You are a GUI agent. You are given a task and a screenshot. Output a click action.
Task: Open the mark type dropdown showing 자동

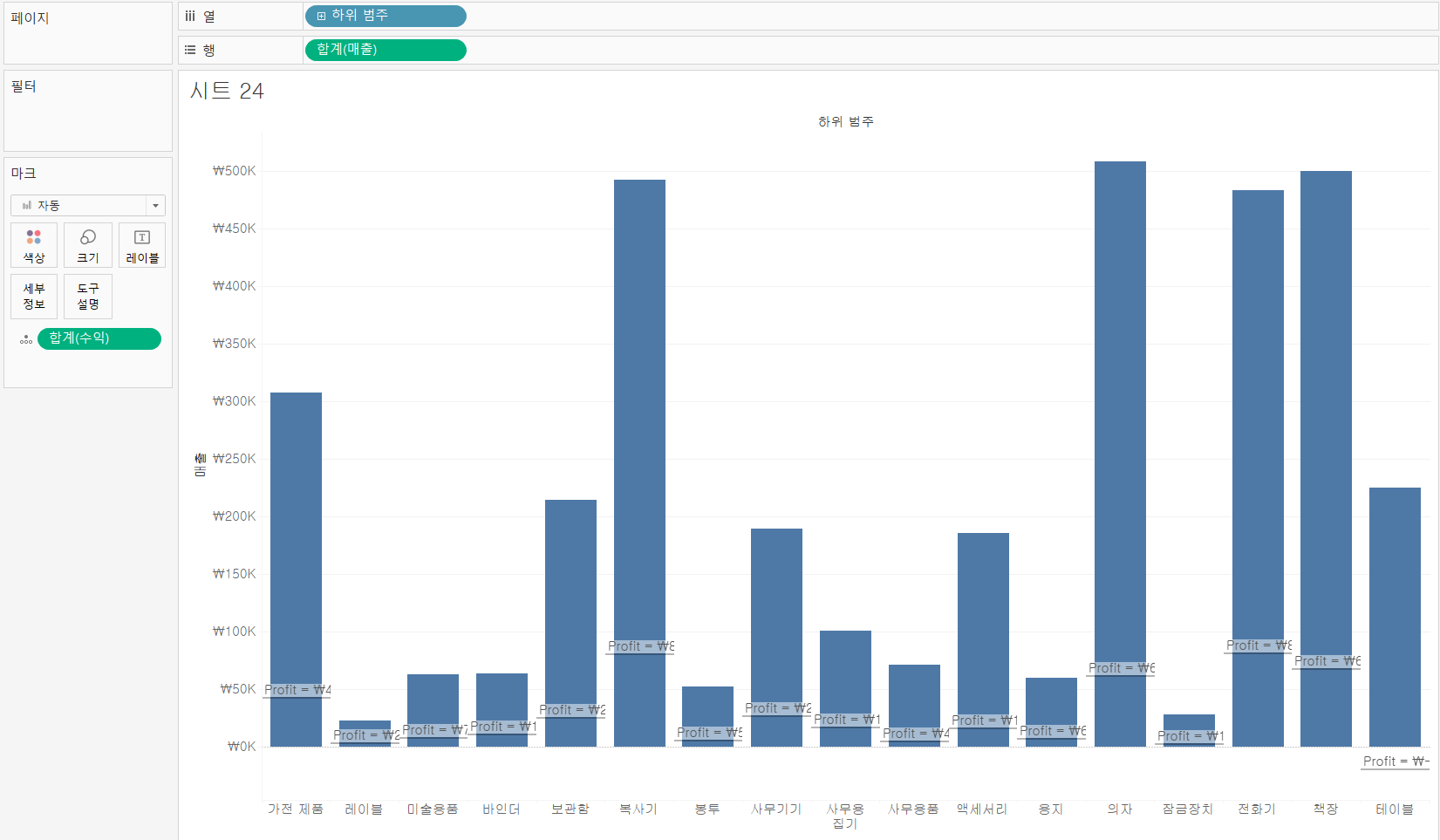pos(88,205)
